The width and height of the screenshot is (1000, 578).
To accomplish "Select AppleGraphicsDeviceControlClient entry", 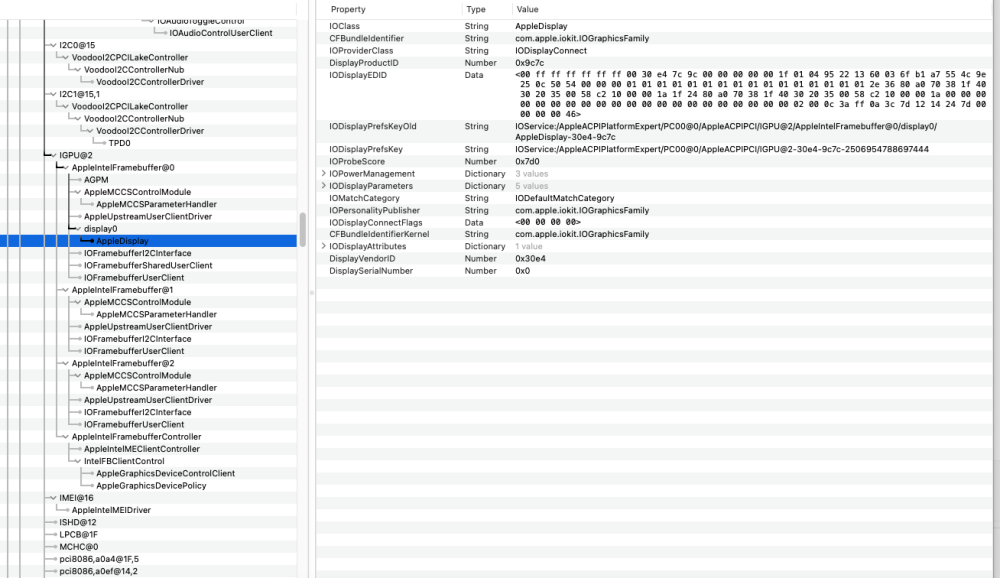I will [165, 473].
